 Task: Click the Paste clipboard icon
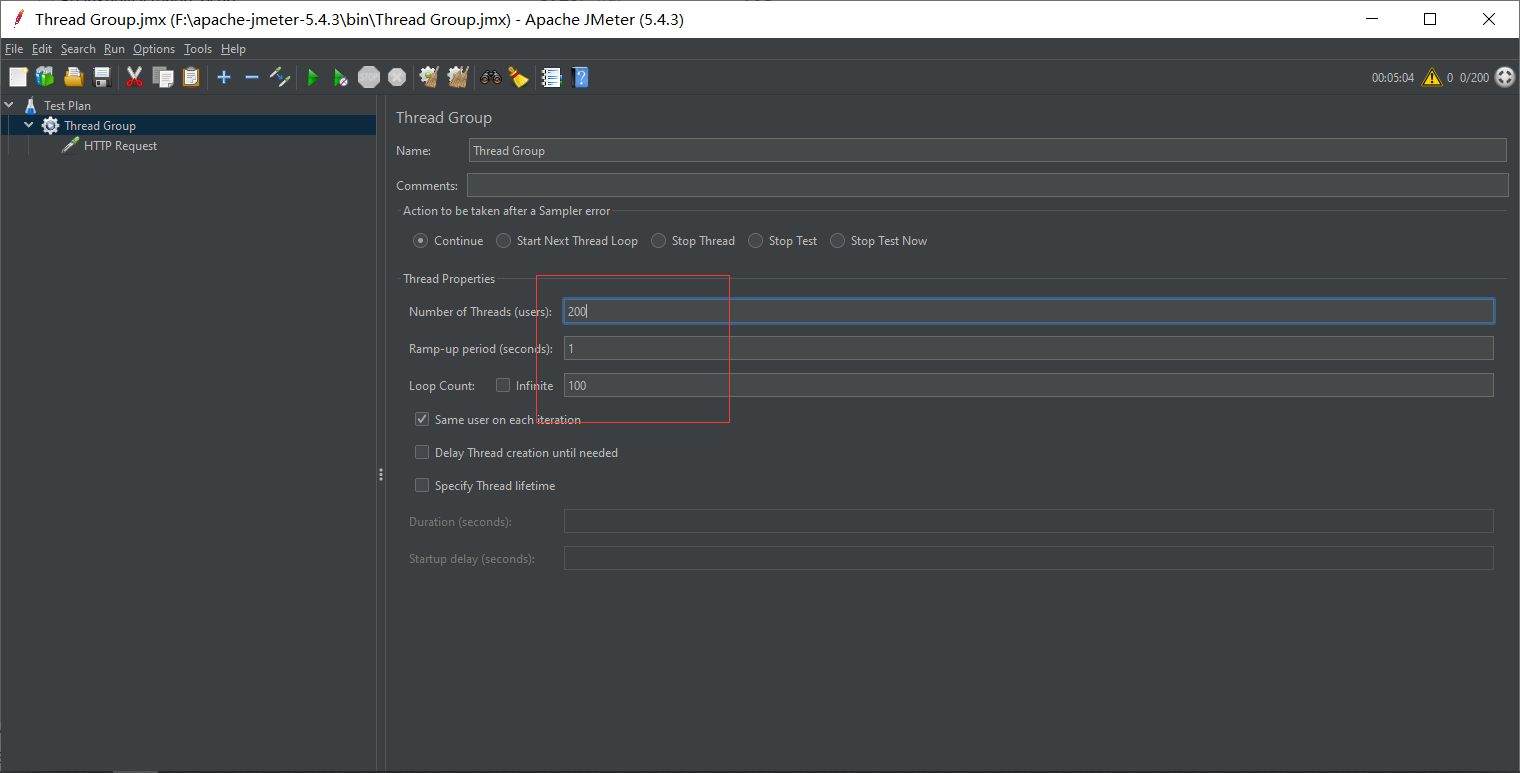pos(191,77)
